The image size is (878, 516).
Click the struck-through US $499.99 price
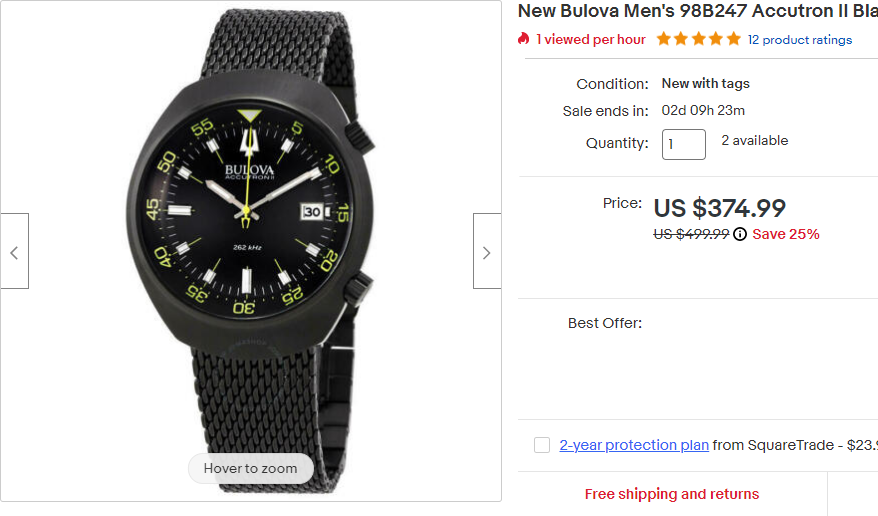point(691,234)
